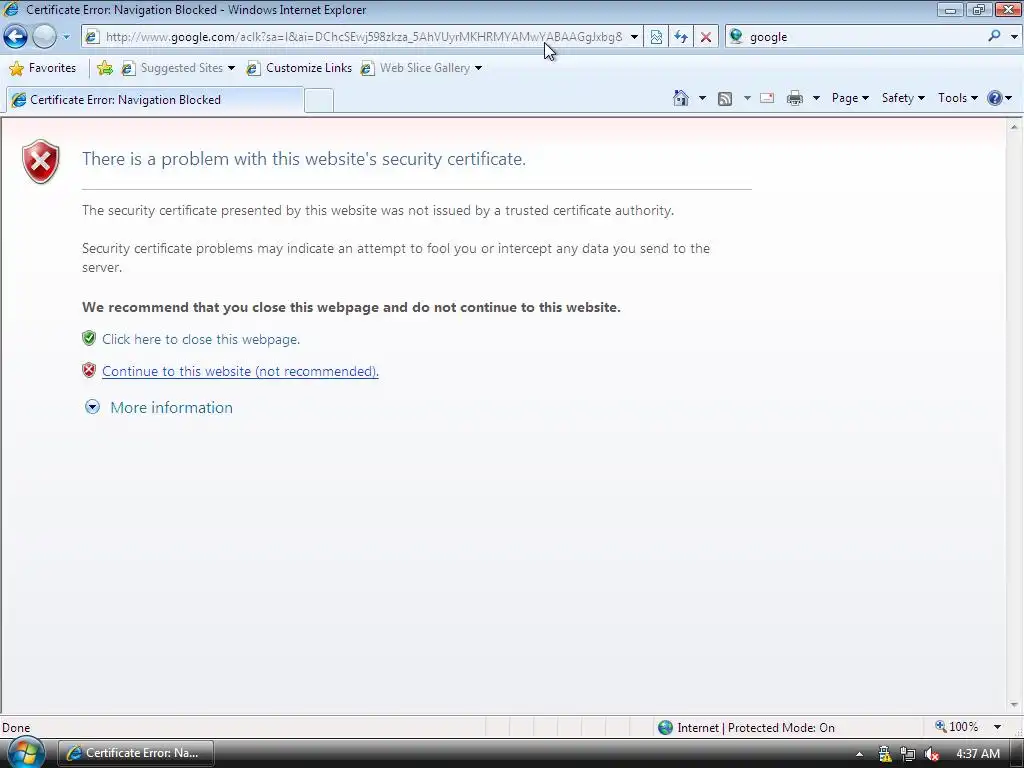The image size is (1024, 768).
Task: Open the Home button dropdown arrow
Action: pyautogui.click(x=702, y=99)
